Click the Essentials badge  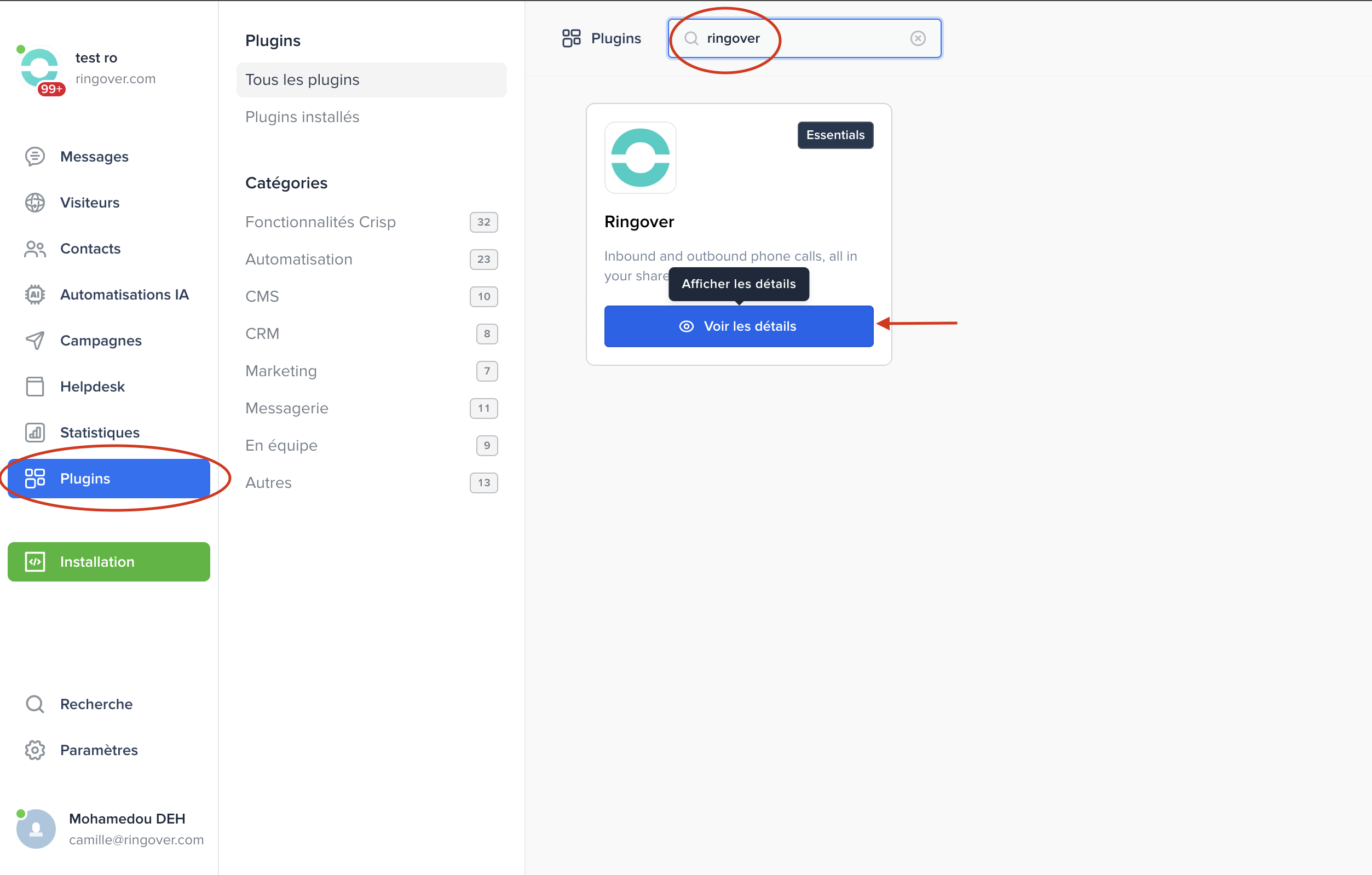click(x=835, y=135)
